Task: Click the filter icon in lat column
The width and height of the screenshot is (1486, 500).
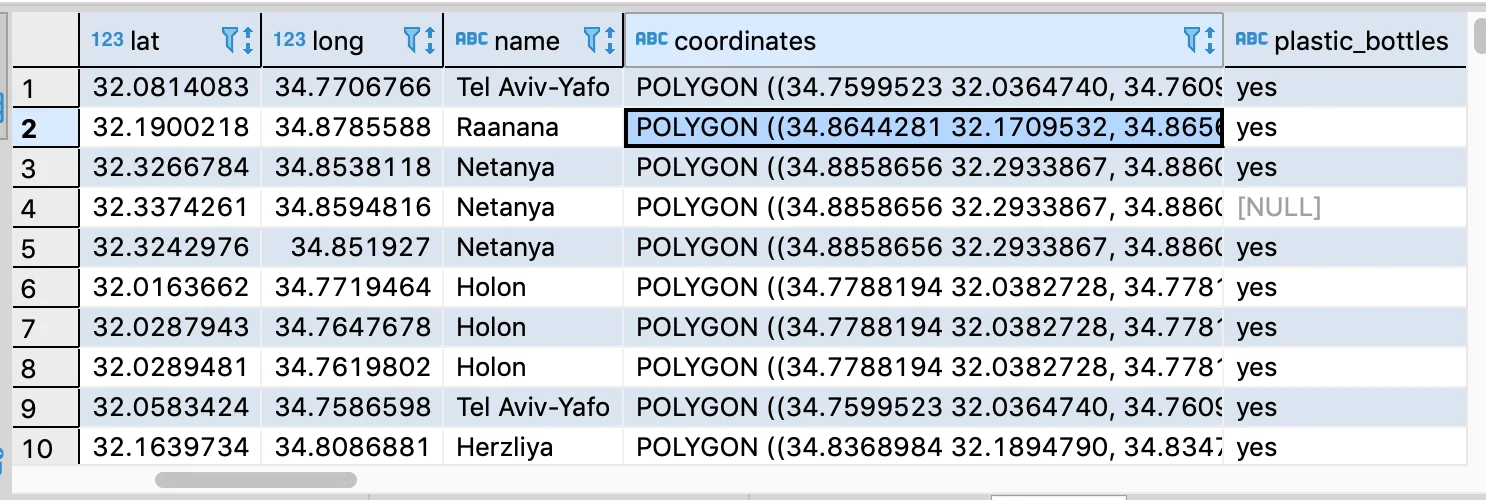Action: [x=233, y=41]
